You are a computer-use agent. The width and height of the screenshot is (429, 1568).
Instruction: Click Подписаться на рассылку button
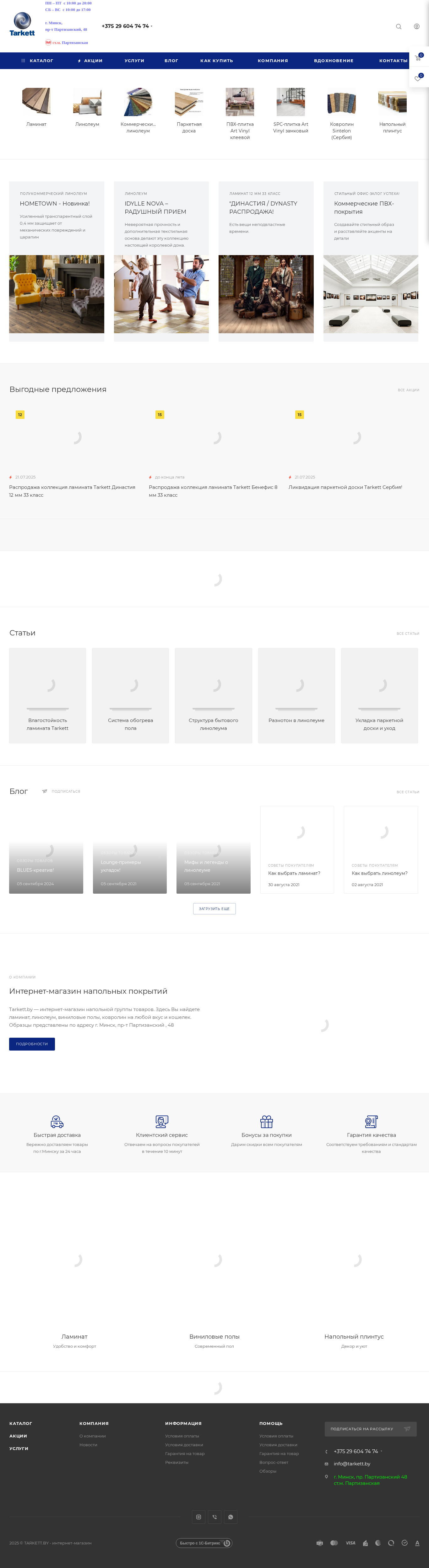pyautogui.click(x=371, y=1429)
